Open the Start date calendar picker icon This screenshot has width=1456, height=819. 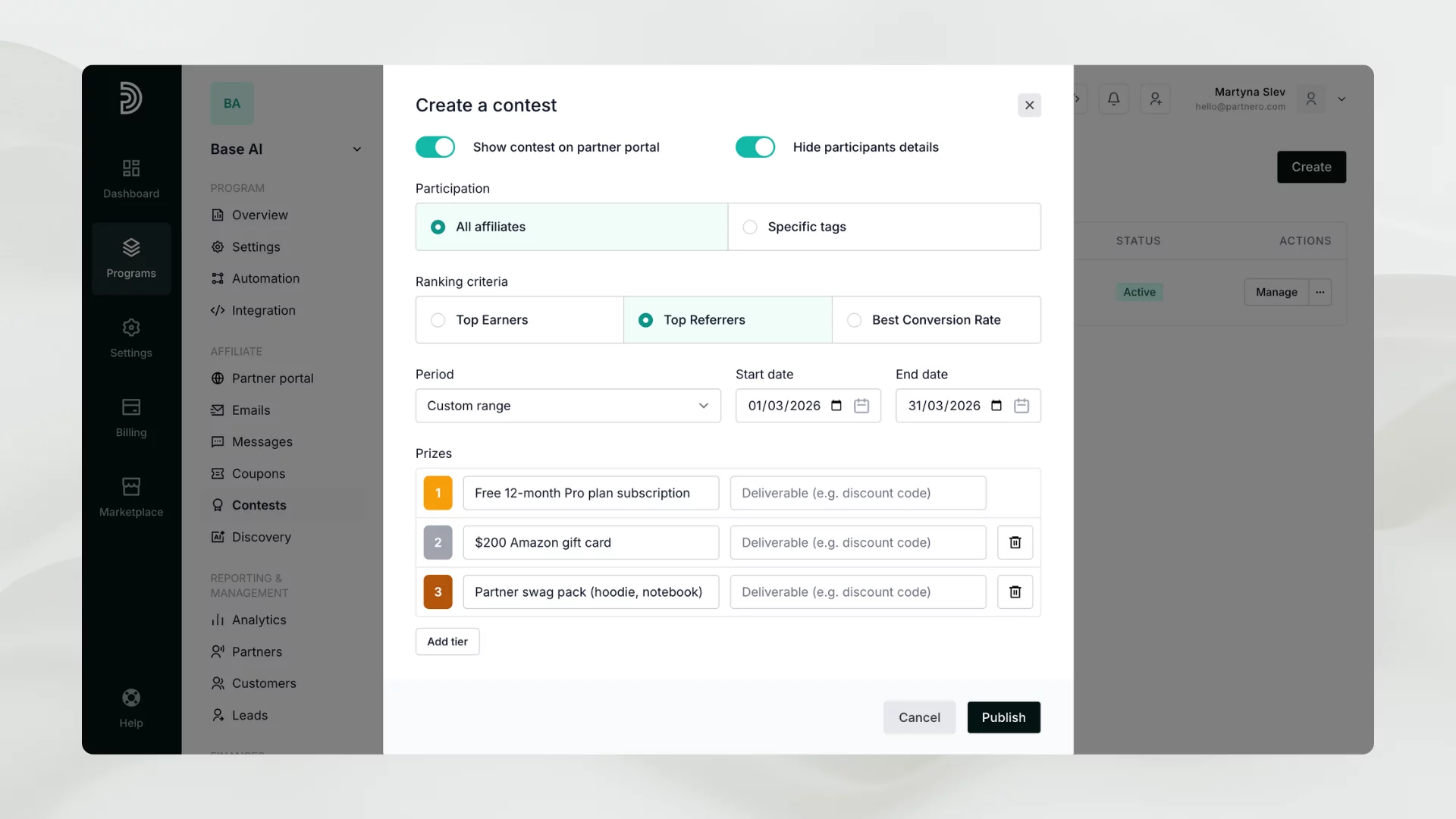(x=861, y=406)
